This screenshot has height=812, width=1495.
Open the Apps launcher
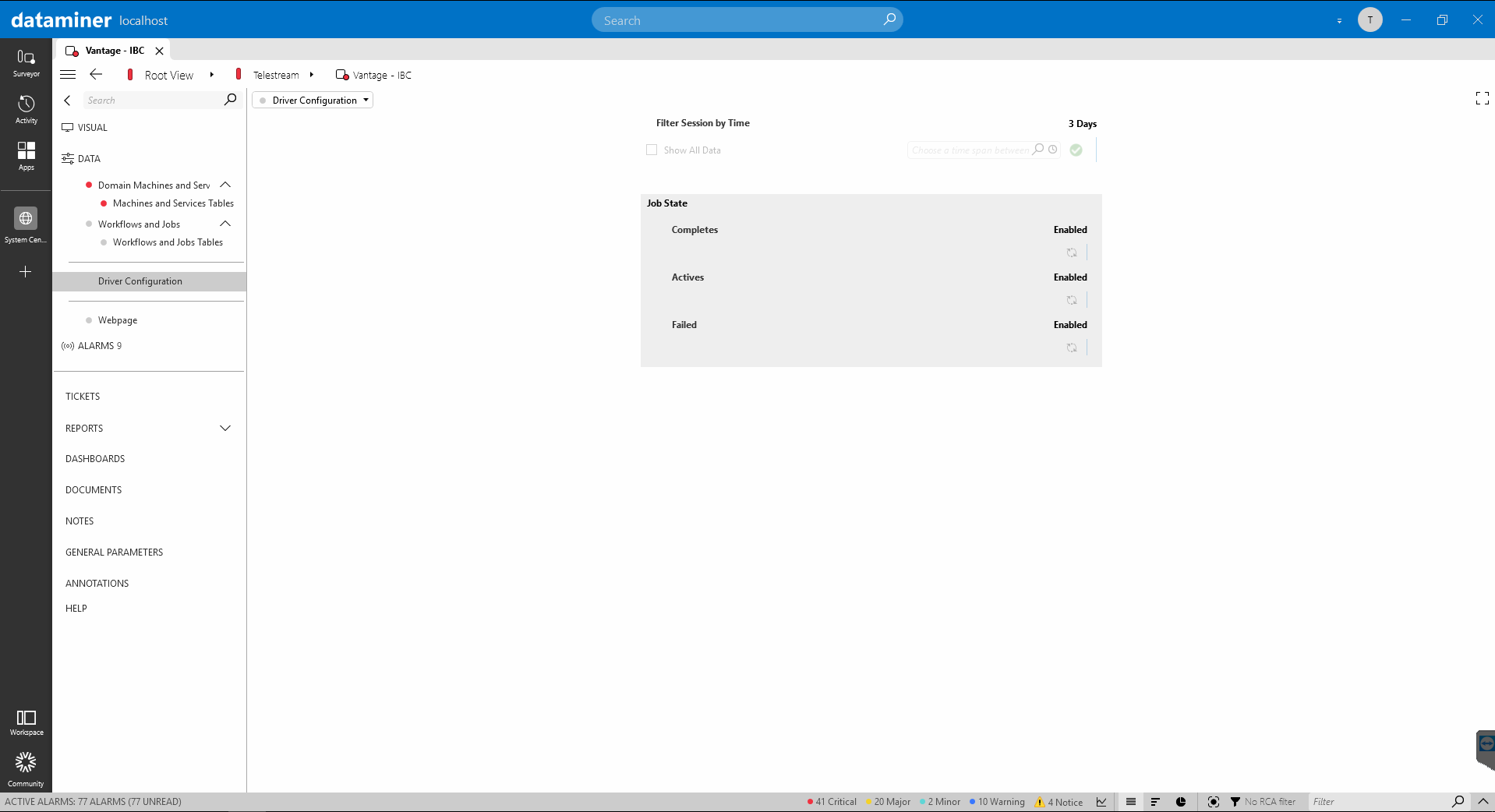pyautogui.click(x=26, y=156)
